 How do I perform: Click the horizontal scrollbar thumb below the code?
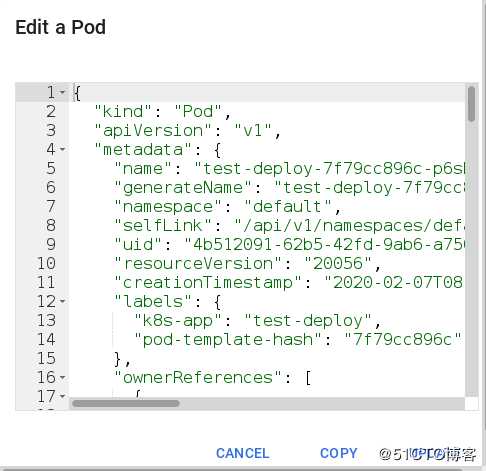pyautogui.click(x=126, y=404)
